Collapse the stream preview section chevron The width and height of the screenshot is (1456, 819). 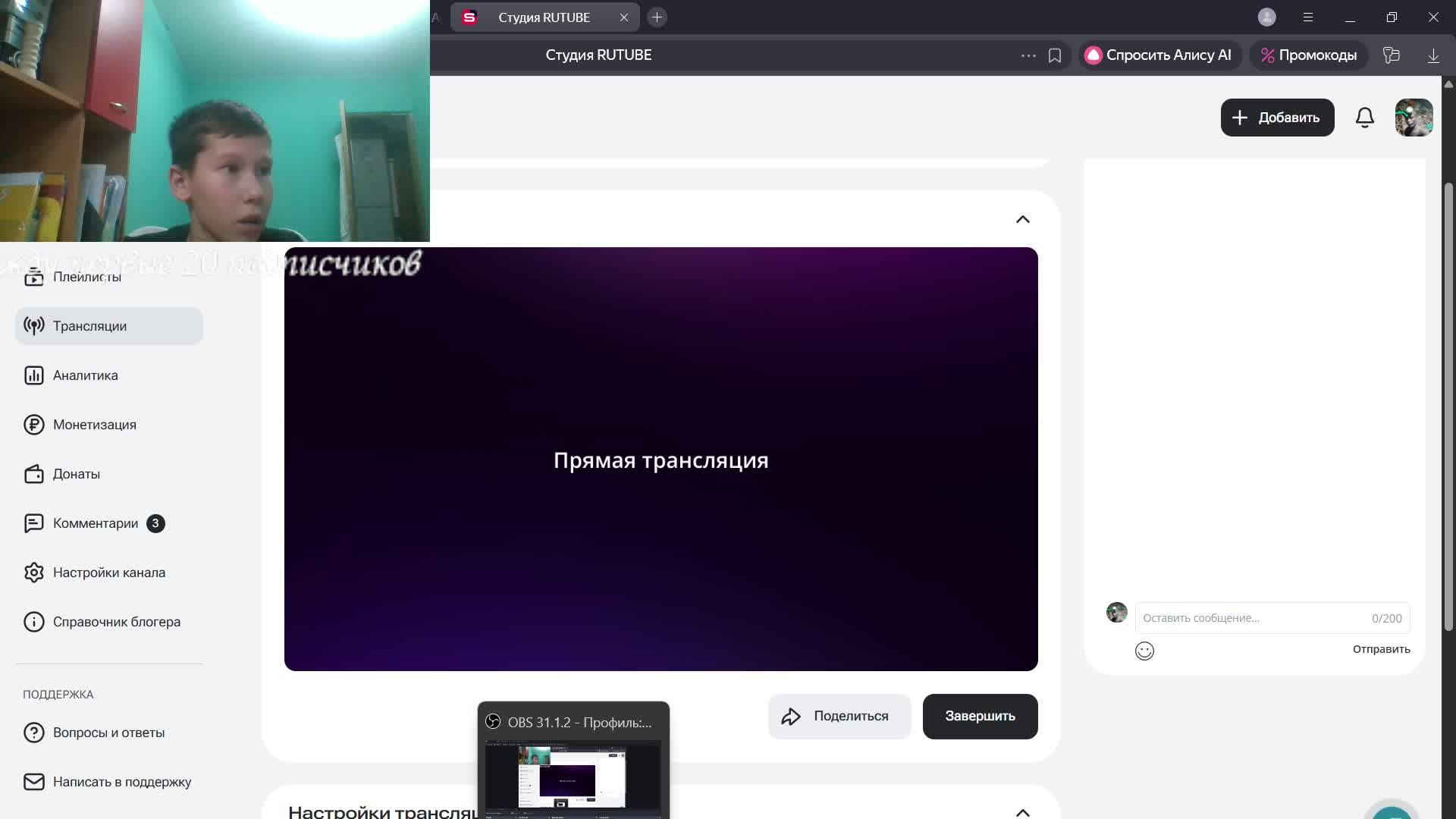click(1022, 219)
